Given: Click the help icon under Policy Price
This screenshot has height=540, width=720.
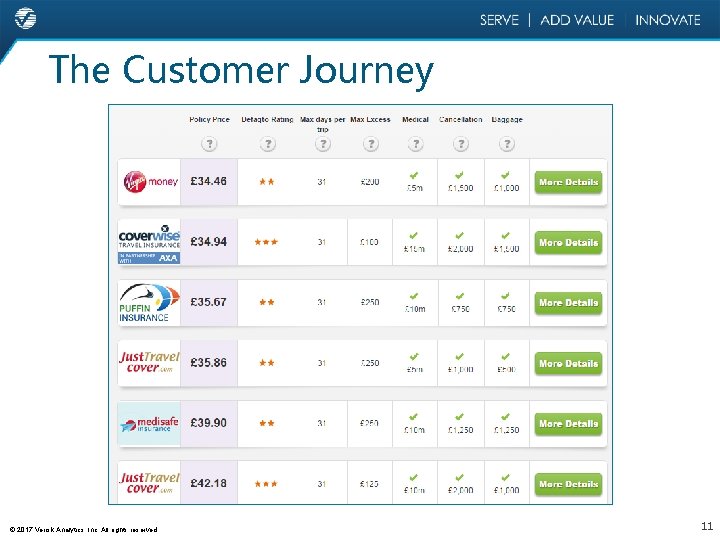Looking at the screenshot, I should [209, 144].
